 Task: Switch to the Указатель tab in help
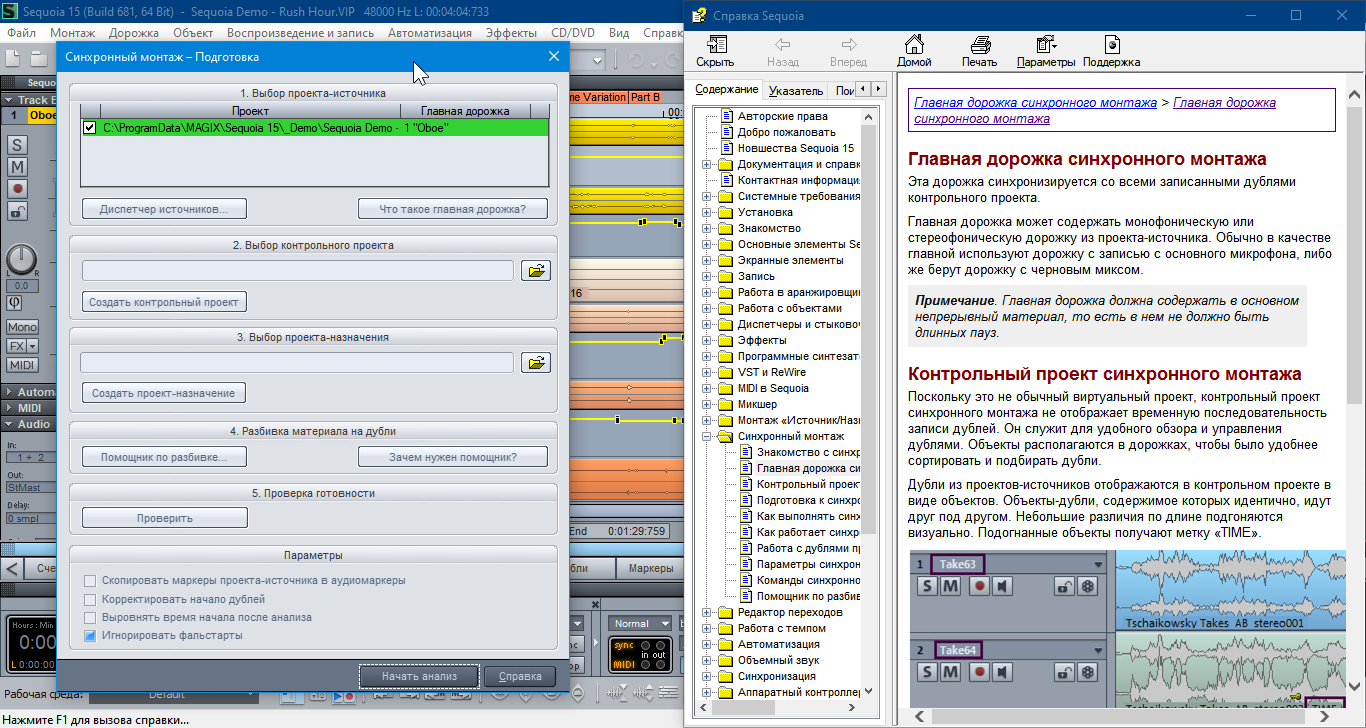click(x=796, y=90)
